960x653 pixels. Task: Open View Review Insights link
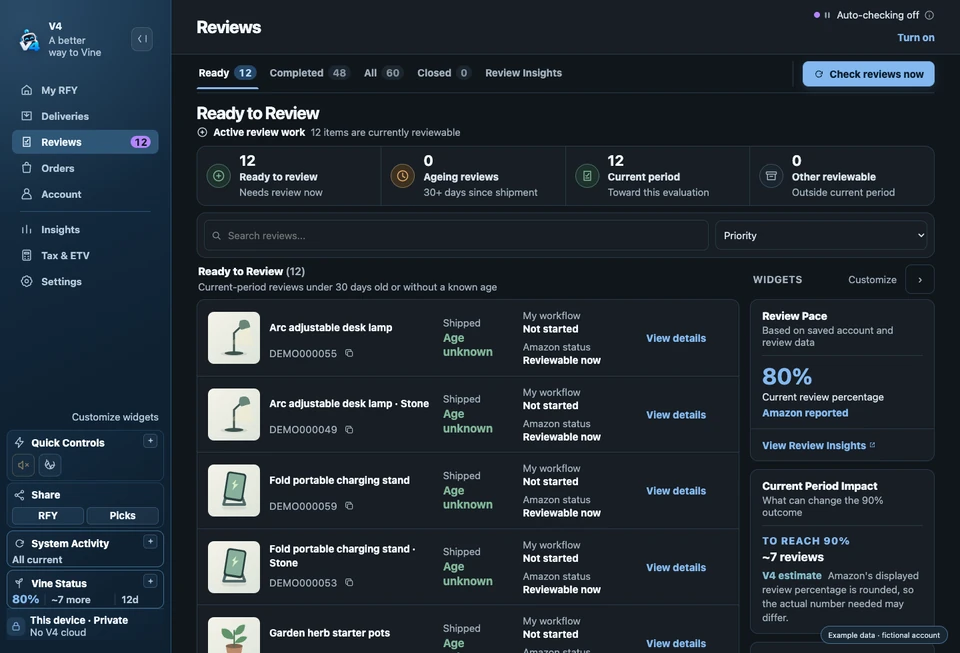pos(818,446)
